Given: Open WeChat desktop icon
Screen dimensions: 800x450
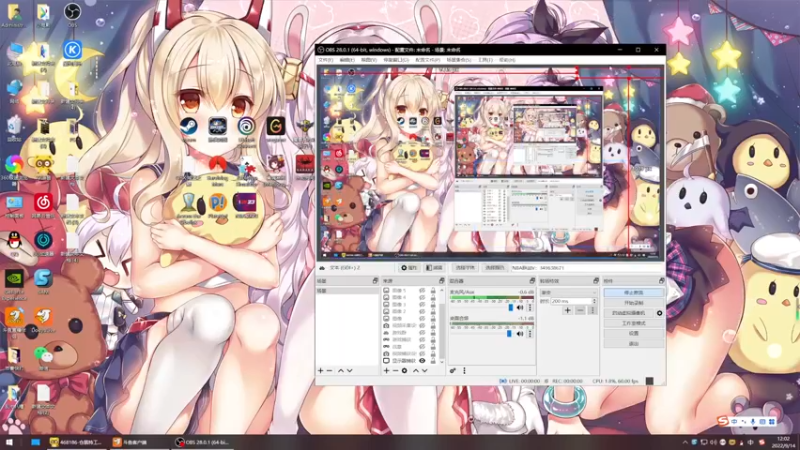Looking at the screenshot, I should tap(43, 358).
